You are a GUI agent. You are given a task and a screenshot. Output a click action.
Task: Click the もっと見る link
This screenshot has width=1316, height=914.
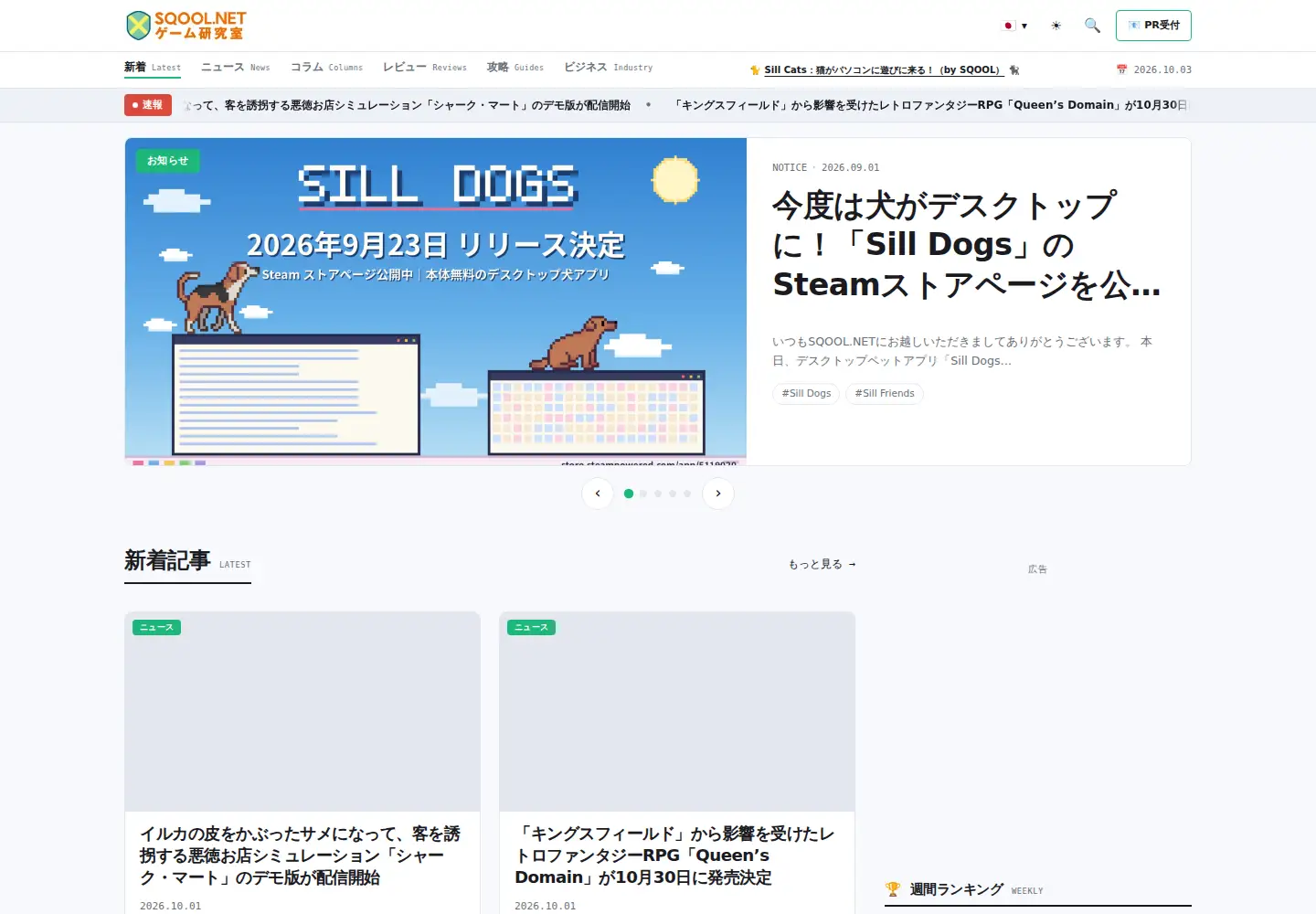(822, 565)
